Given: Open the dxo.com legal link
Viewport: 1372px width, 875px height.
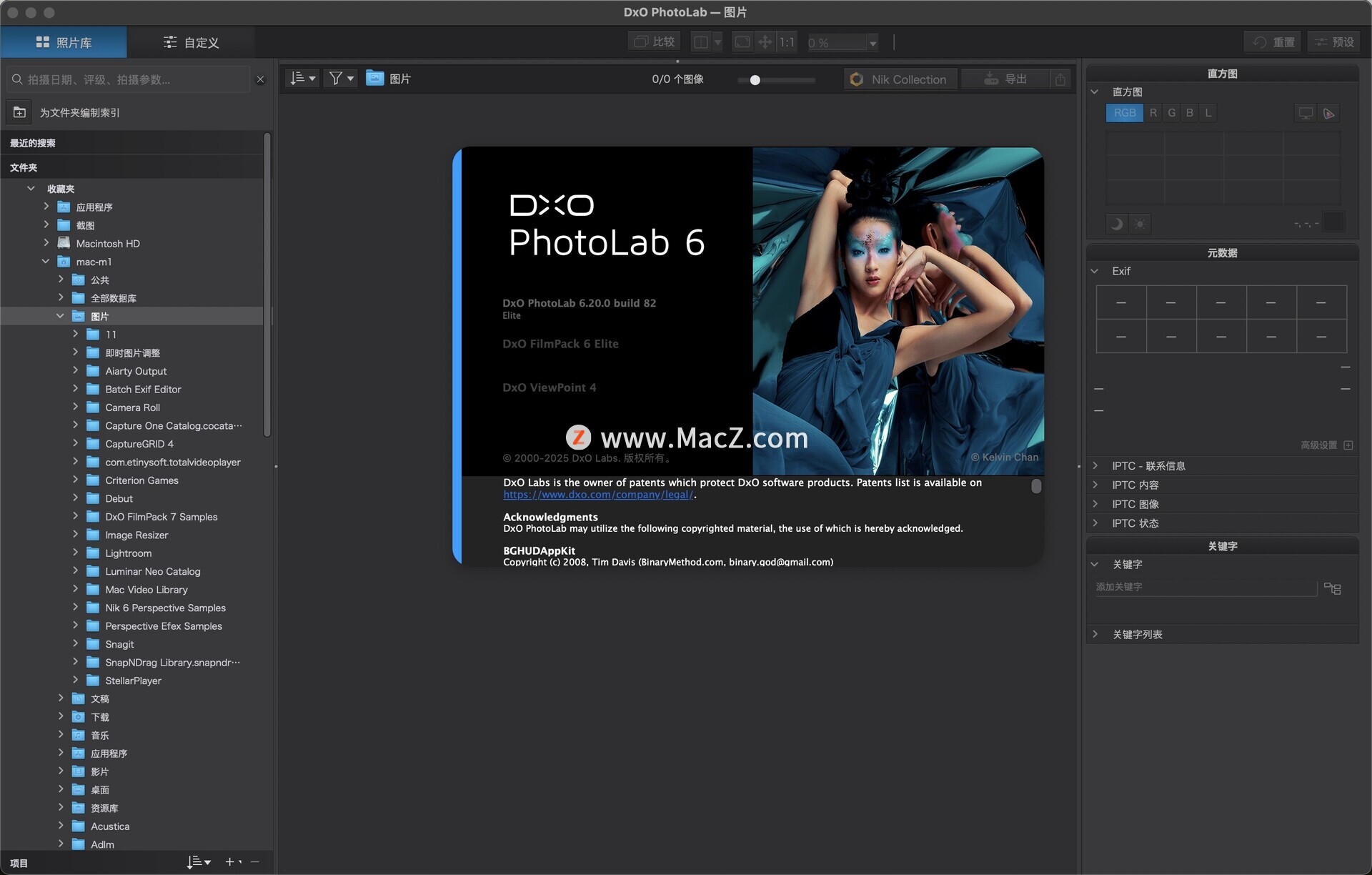Looking at the screenshot, I should pos(598,494).
